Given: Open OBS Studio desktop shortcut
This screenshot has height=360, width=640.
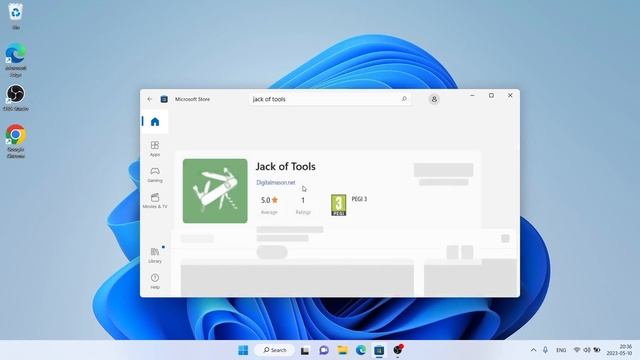Looking at the screenshot, I should [16, 98].
